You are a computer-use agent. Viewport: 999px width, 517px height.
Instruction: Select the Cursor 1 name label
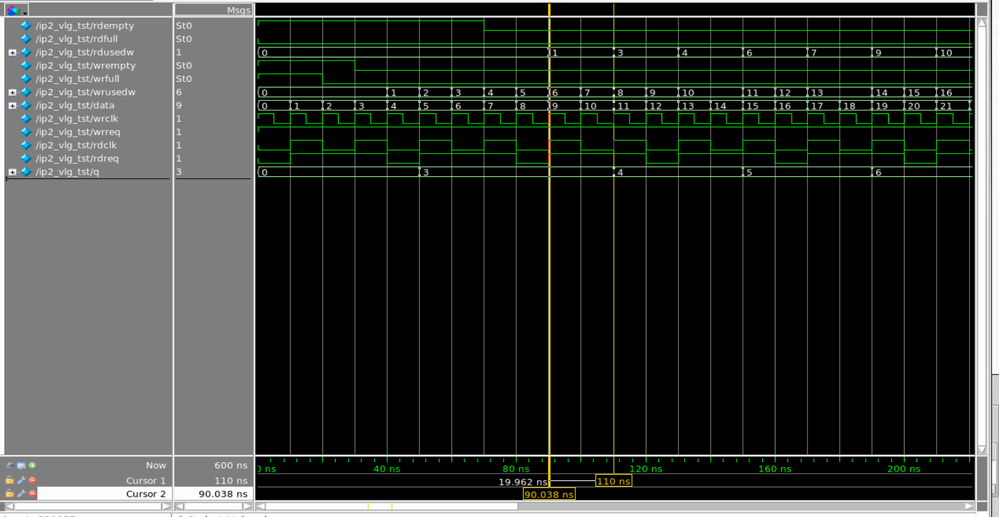146,481
